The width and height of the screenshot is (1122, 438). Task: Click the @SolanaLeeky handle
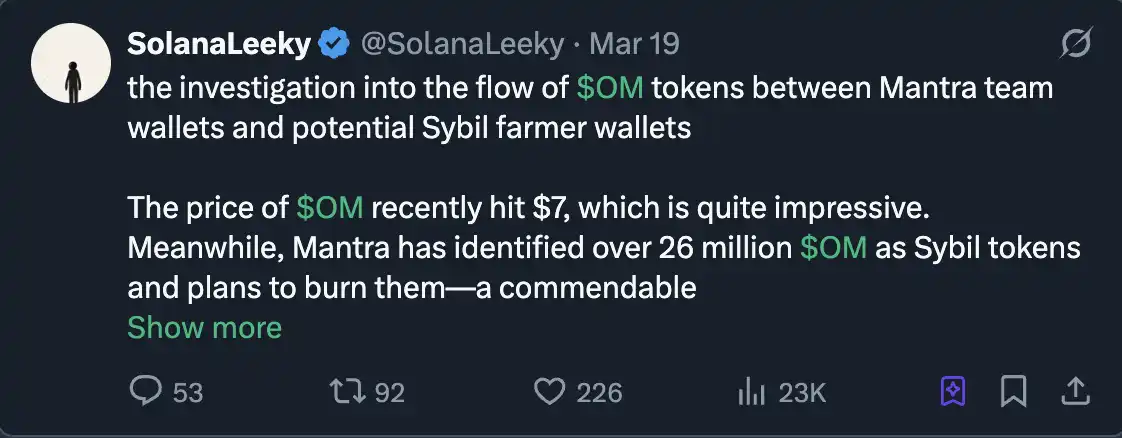463,44
